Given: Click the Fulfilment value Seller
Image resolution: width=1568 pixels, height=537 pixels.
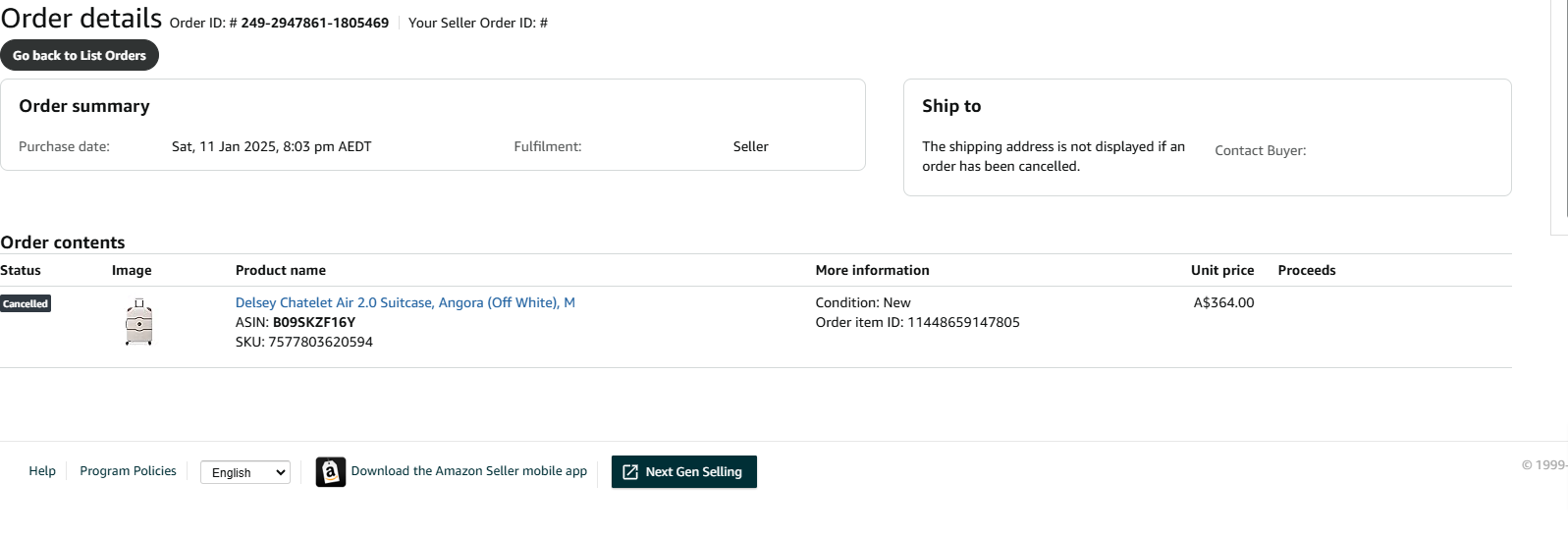Looking at the screenshot, I should (751, 146).
